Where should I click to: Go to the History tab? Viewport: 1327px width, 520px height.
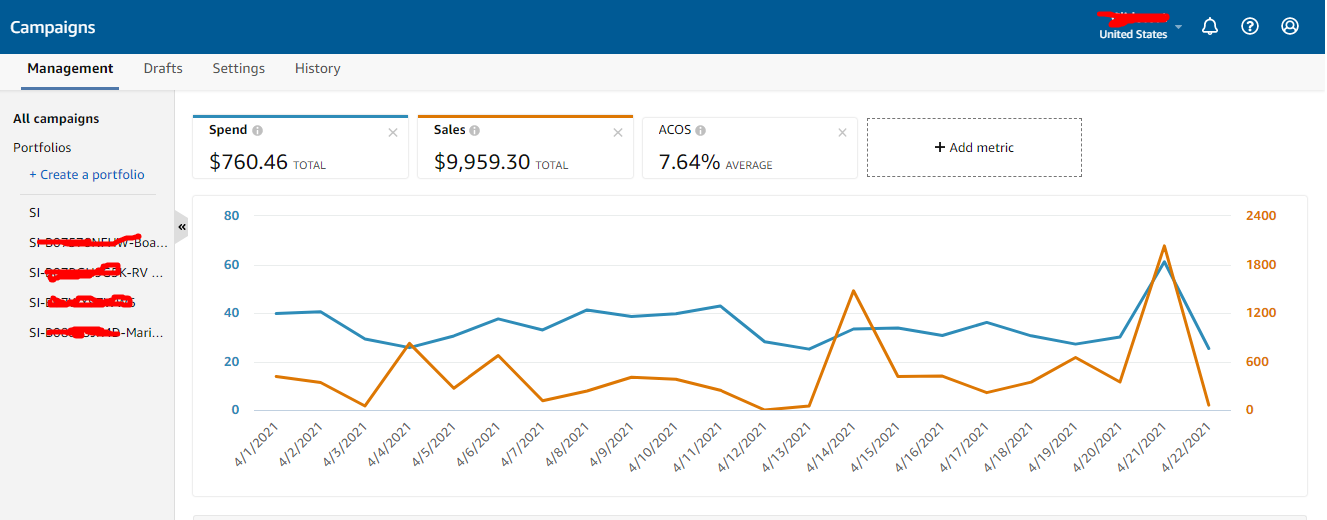(x=317, y=69)
